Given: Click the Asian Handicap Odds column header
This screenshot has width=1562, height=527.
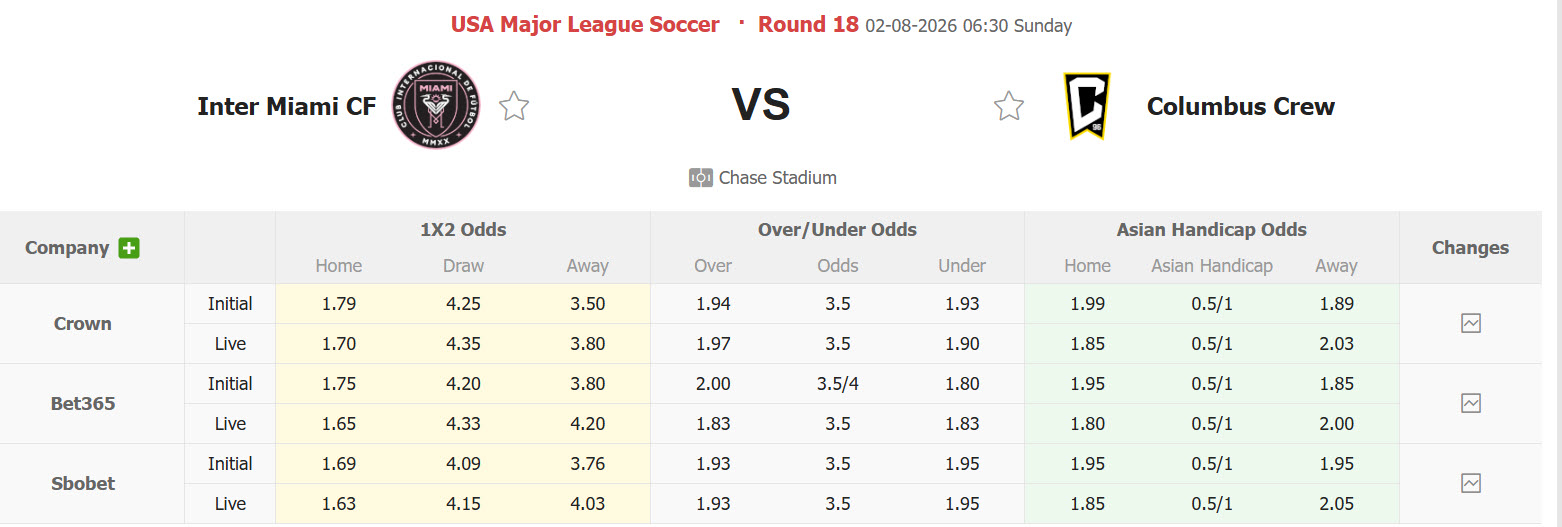Looking at the screenshot, I should pyautogui.click(x=1212, y=230).
